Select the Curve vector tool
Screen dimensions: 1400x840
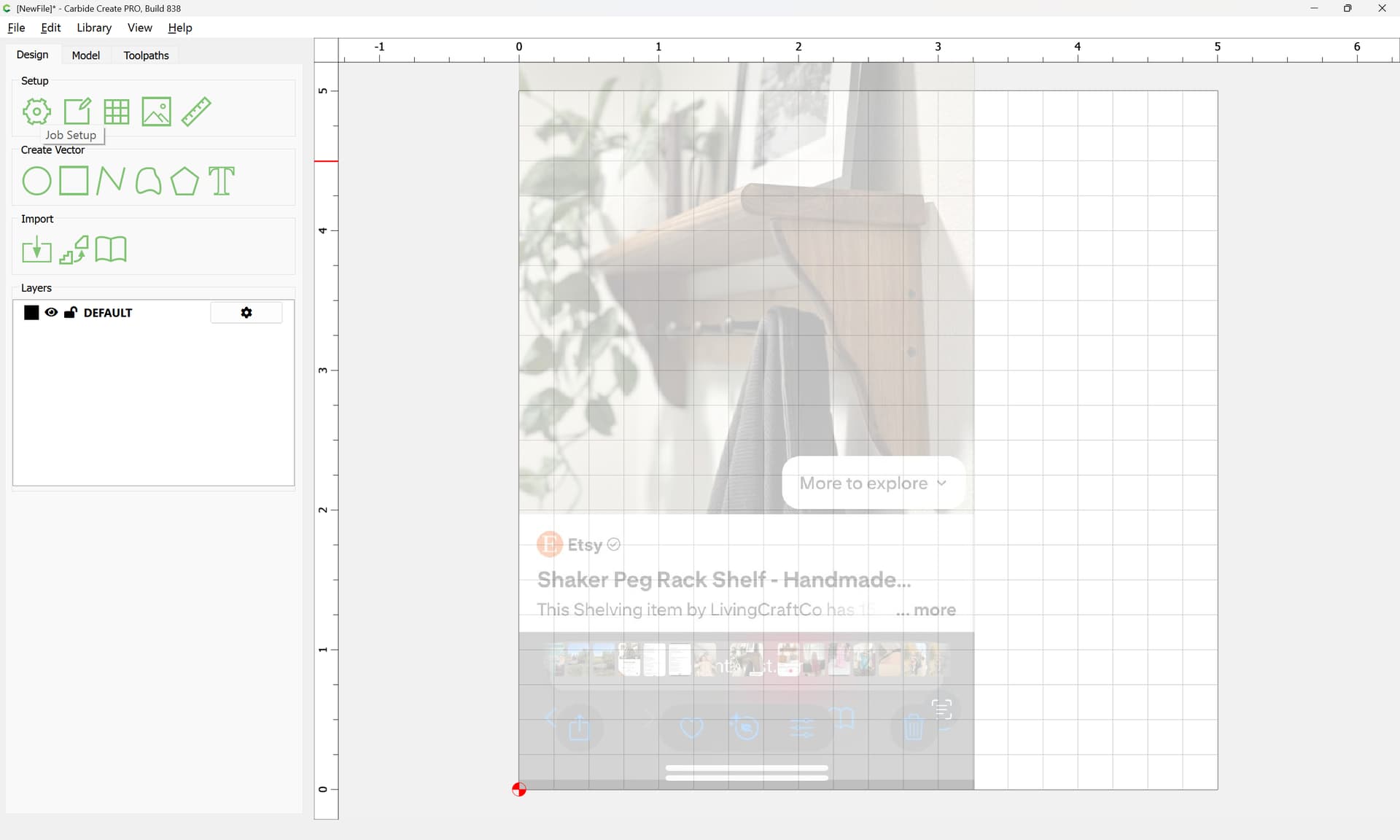point(148,181)
